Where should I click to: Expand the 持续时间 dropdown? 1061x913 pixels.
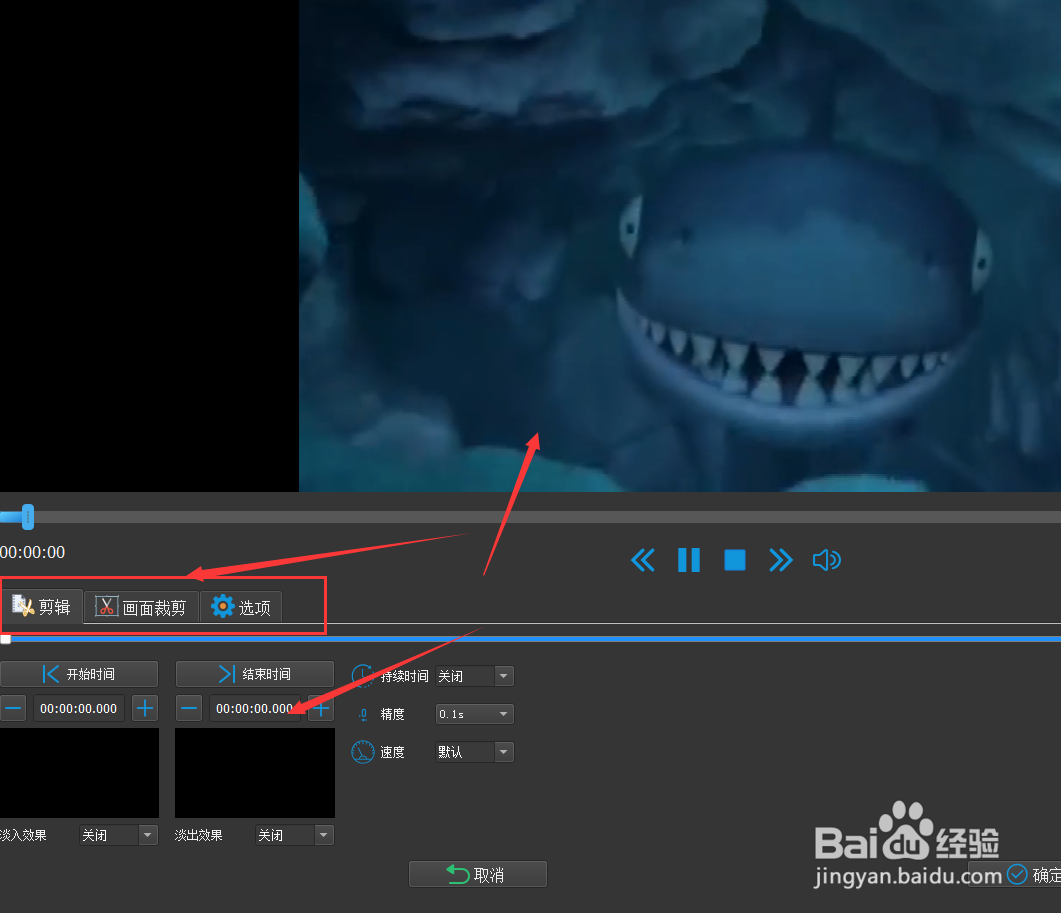(x=474, y=676)
